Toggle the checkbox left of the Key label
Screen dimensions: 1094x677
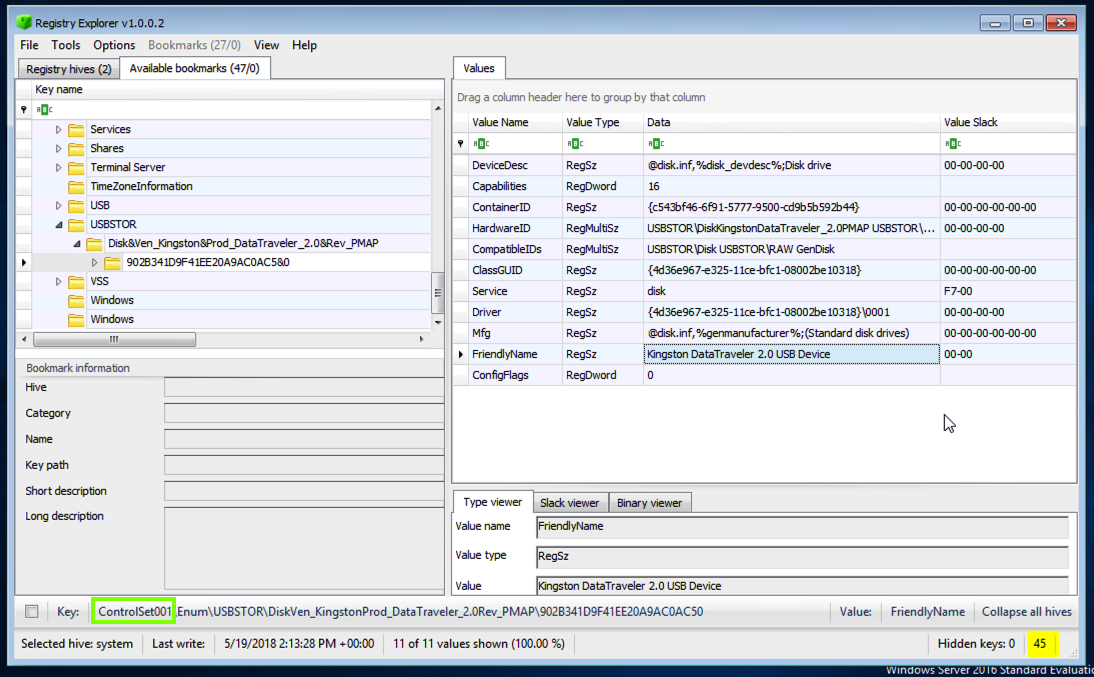point(32,612)
